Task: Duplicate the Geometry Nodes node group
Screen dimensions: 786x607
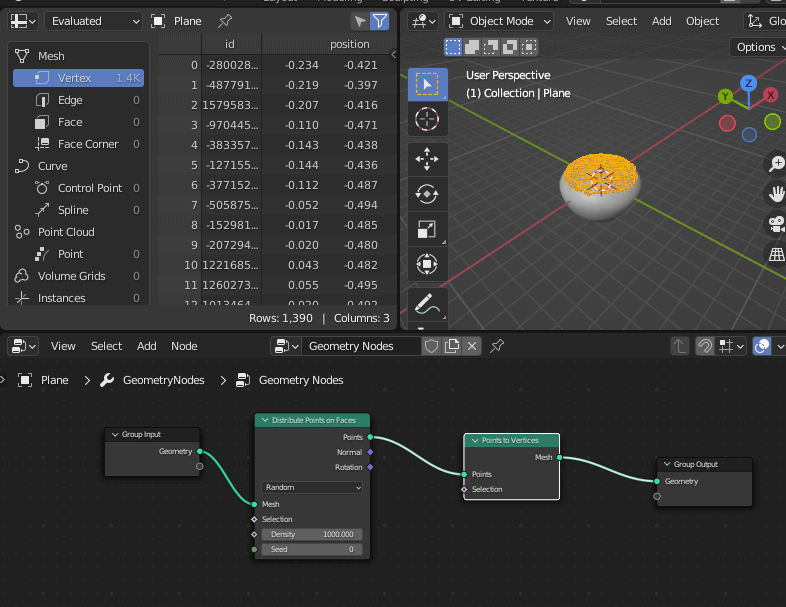Action: pyautogui.click(x=452, y=346)
